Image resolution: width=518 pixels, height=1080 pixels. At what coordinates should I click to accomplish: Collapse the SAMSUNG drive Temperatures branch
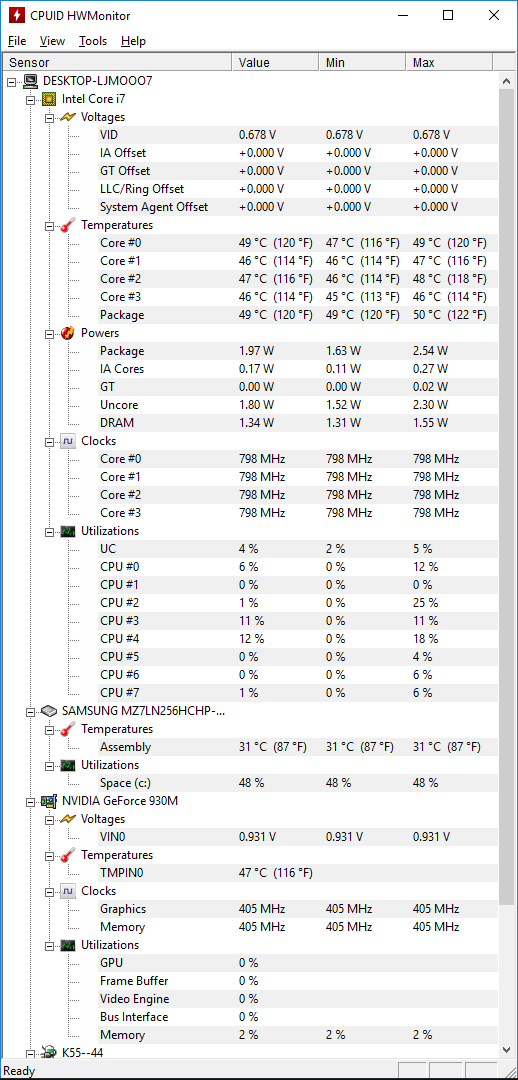point(49,729)
